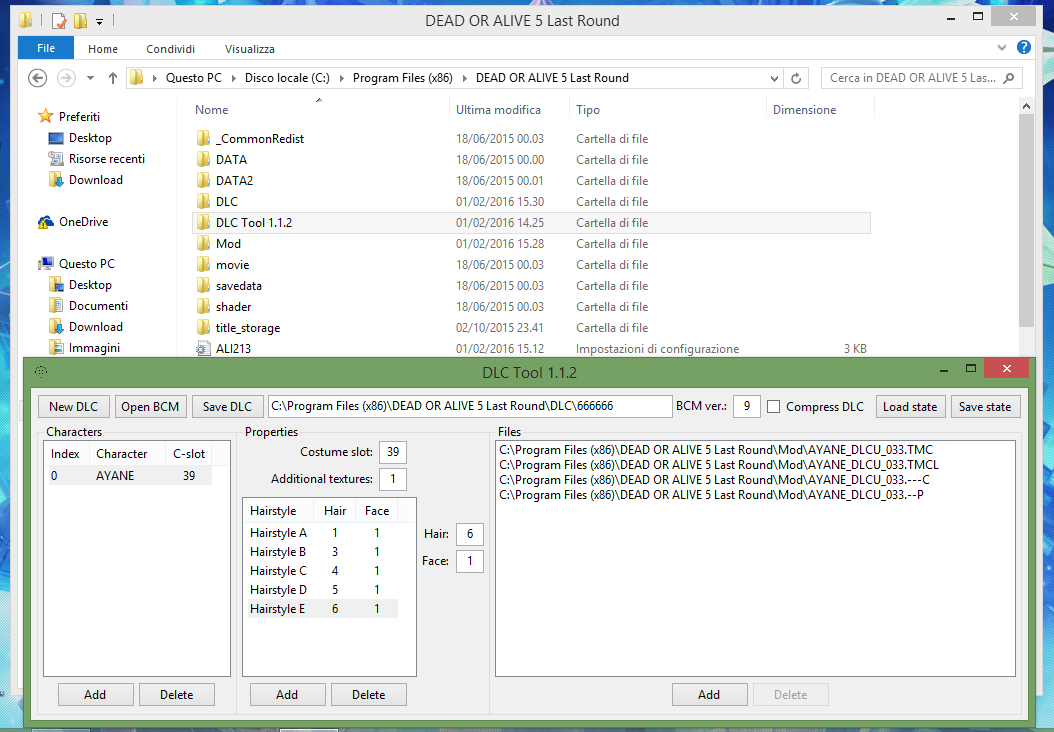Select OneDrive in navigation pane
Screen dimensions: 1054x732
coord(83,222)
